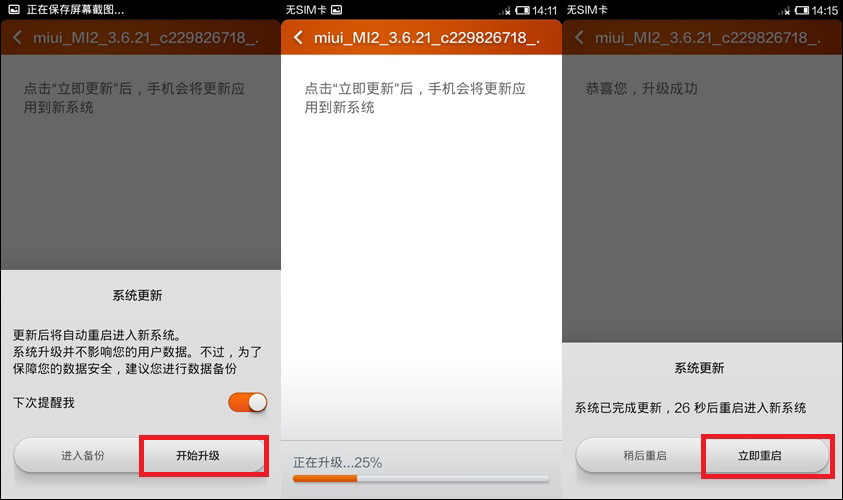Tap miui_MI2 title on the left screen
Image resolution: width=843 pixels, height=500 pixels.
(x=146, y=38)
